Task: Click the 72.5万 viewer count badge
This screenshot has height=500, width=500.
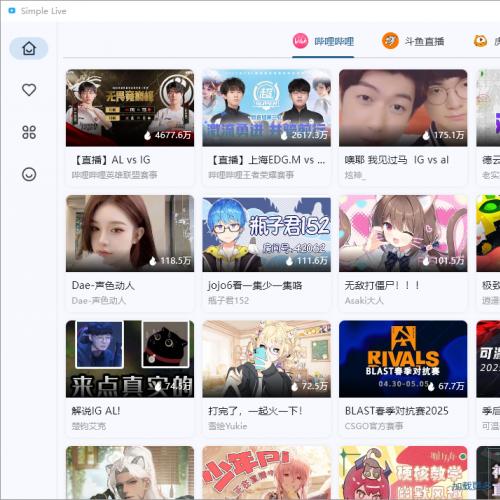Action: 310,386
